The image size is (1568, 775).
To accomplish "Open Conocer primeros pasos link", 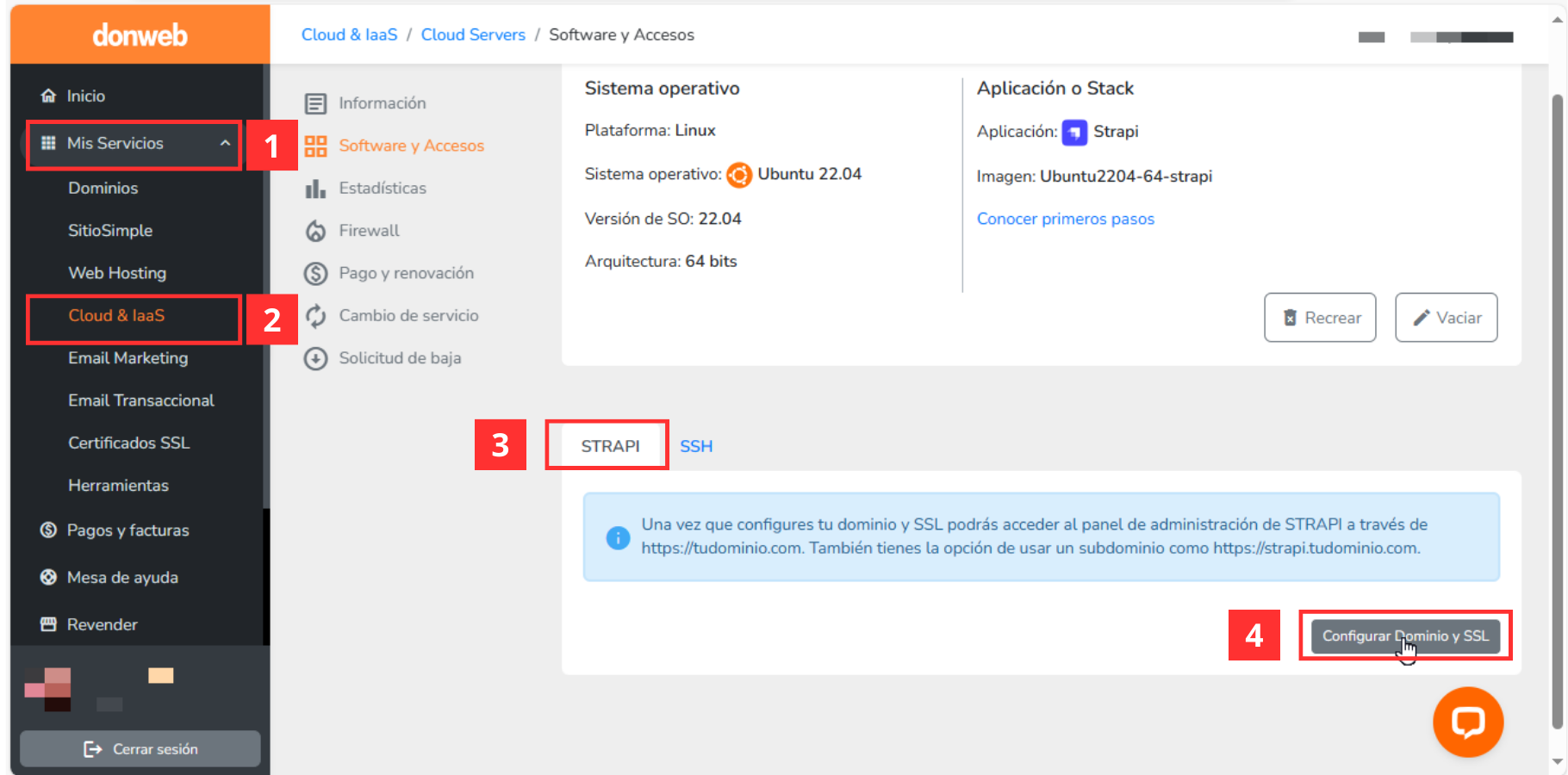I will tap(1066, 219).
